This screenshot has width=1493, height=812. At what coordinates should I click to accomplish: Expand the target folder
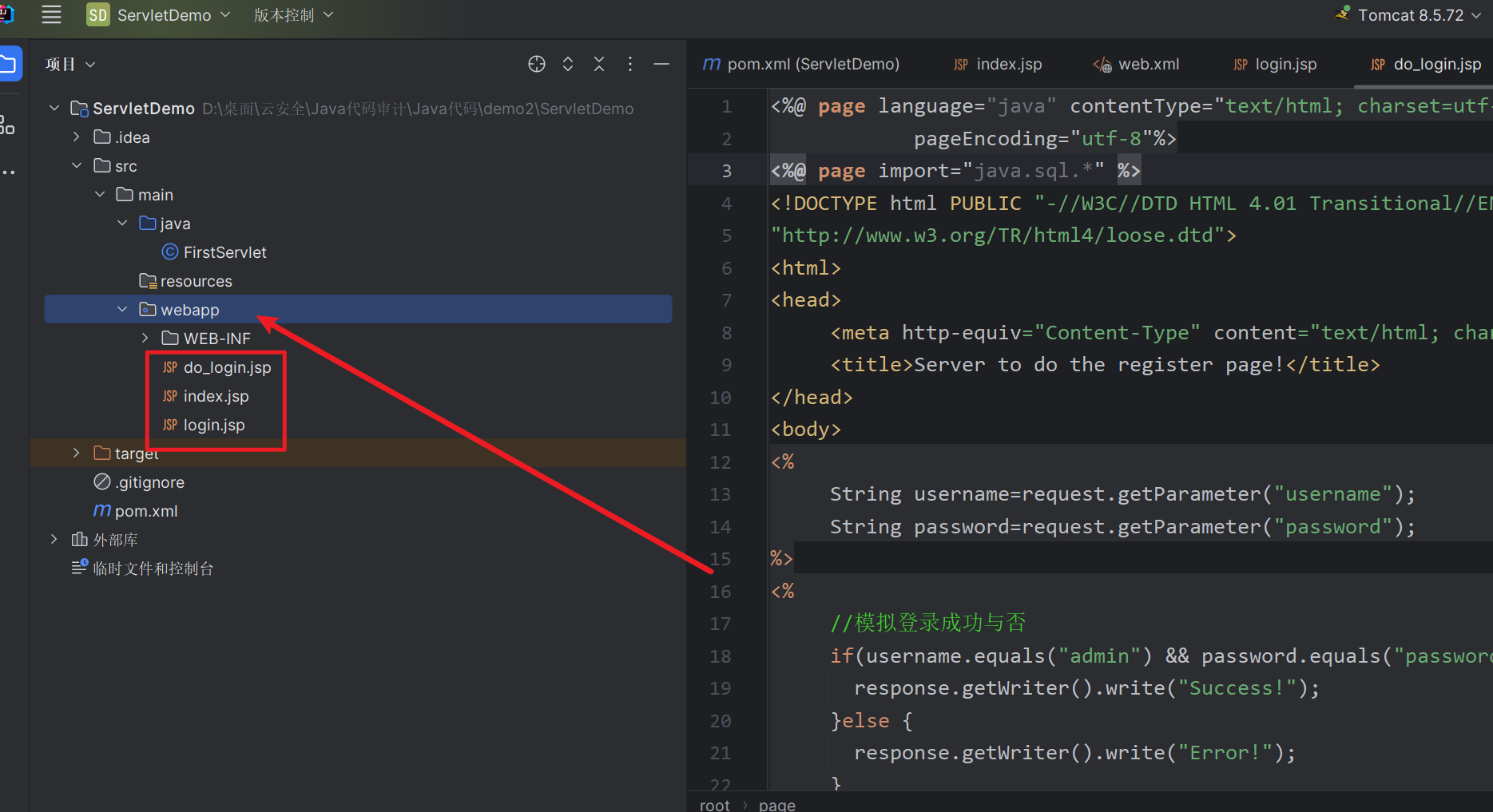click(x=76, y=454)
